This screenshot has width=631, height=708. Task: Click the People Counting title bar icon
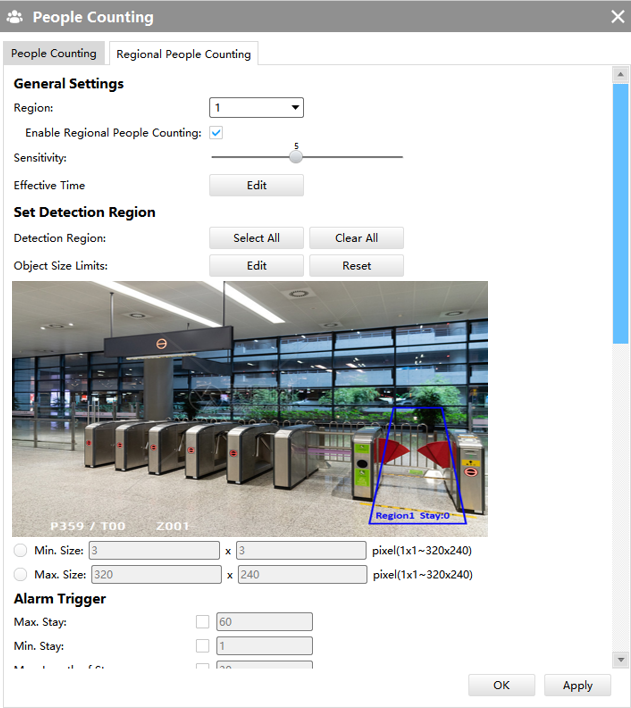click(x=18, y=17)
